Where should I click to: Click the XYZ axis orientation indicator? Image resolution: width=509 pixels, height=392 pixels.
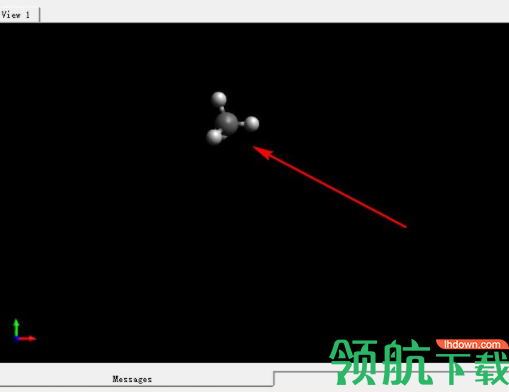pos(24,331)
